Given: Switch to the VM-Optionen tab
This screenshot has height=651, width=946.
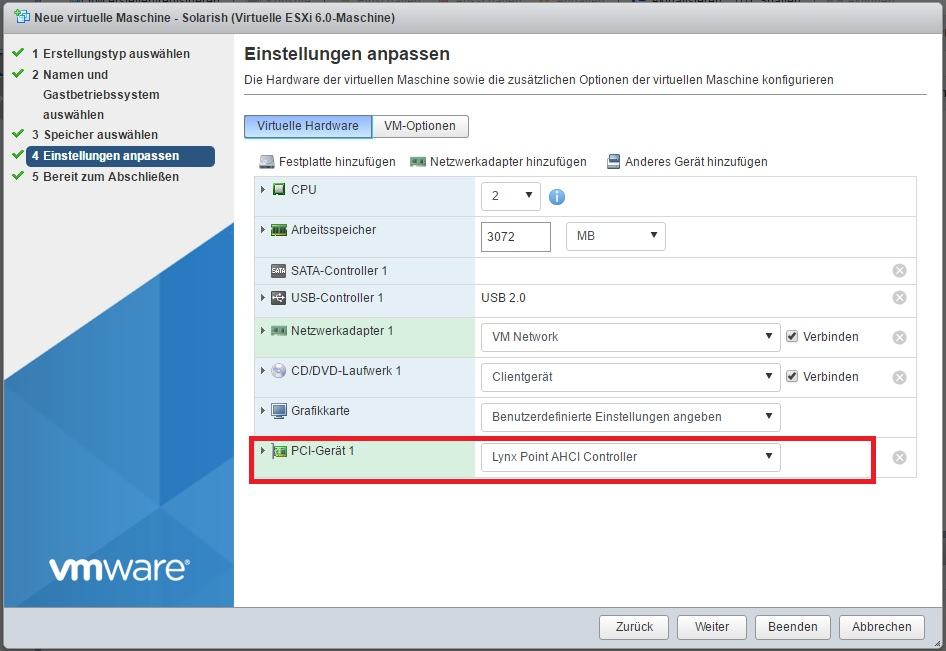Looking at the screenshot, I should click(x=420, y=126).
